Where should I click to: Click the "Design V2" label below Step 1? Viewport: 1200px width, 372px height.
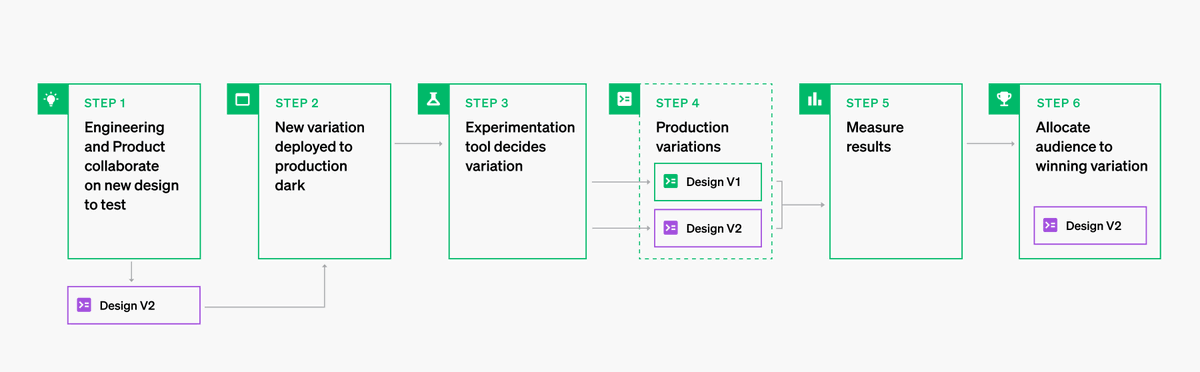click(127, 305)
